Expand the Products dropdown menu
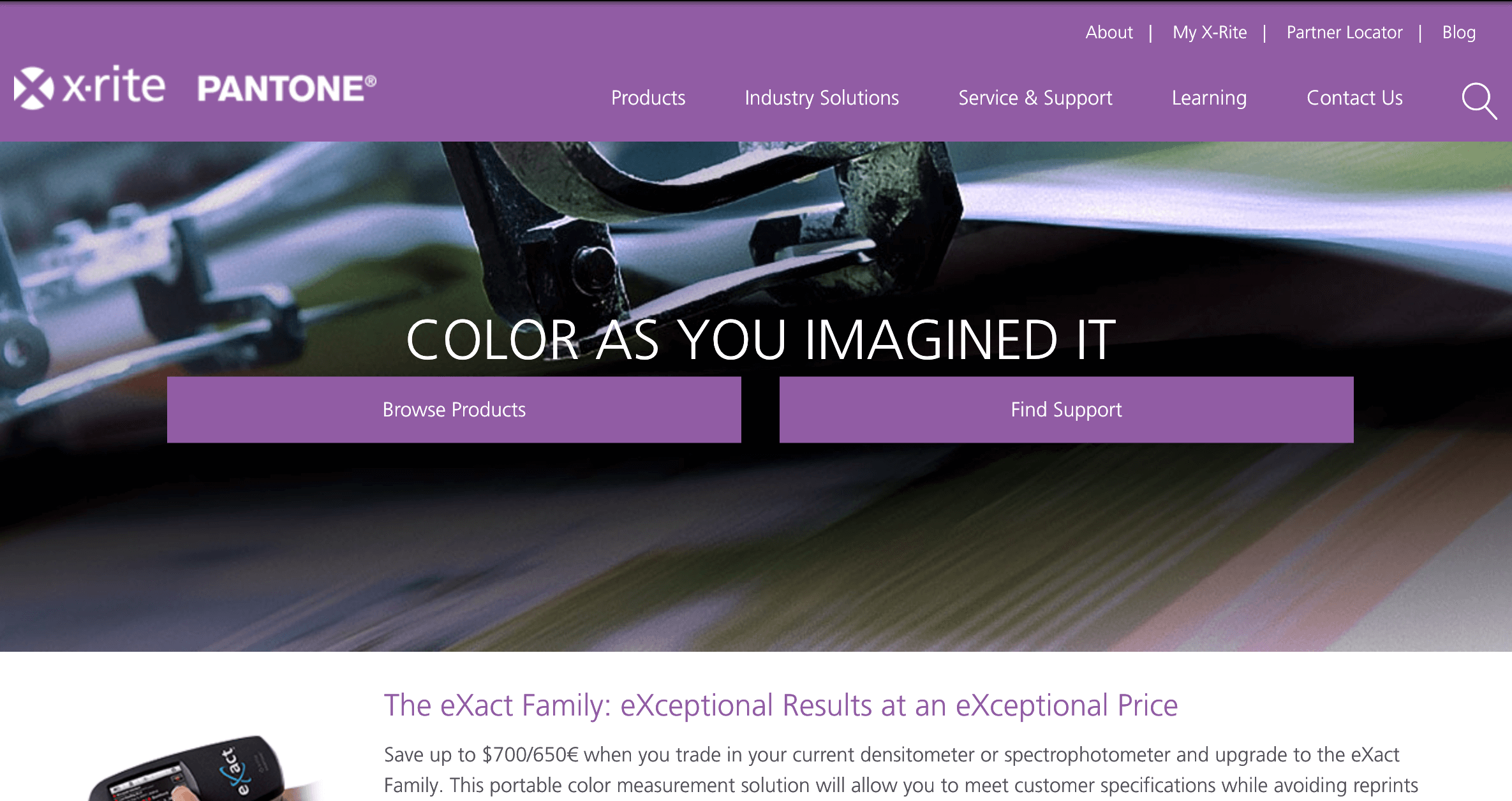 point(647,97)
